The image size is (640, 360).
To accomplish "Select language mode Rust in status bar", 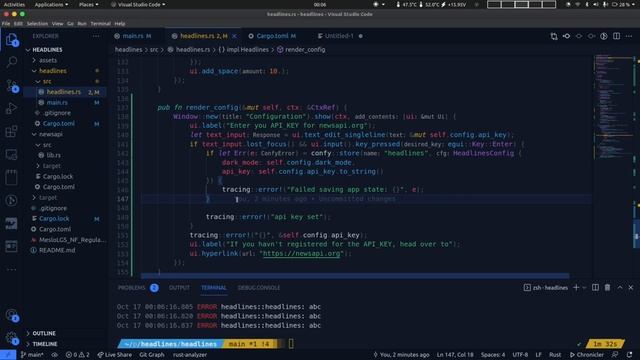I will 555,355.
